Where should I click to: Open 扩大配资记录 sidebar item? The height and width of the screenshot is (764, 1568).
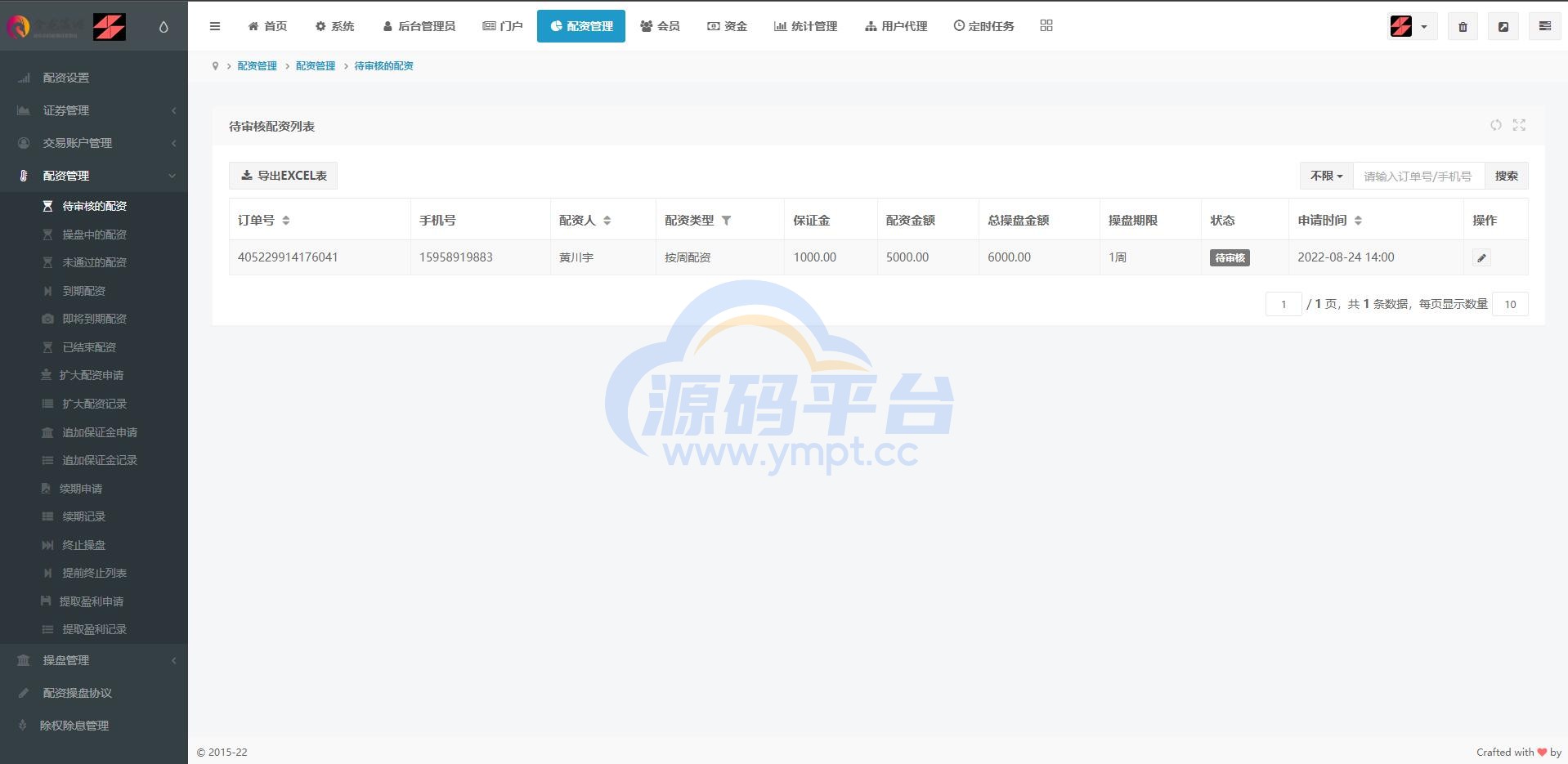[x=94, y=404]
